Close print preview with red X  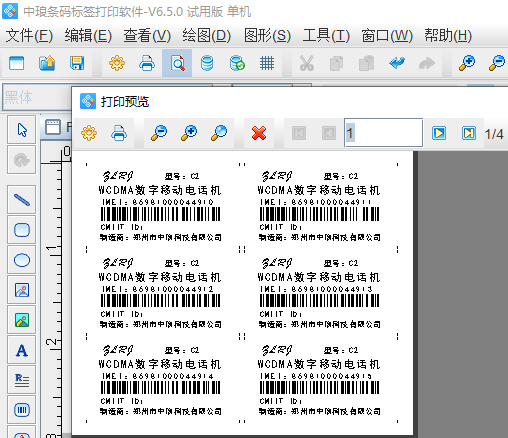[x=259, y=133]
